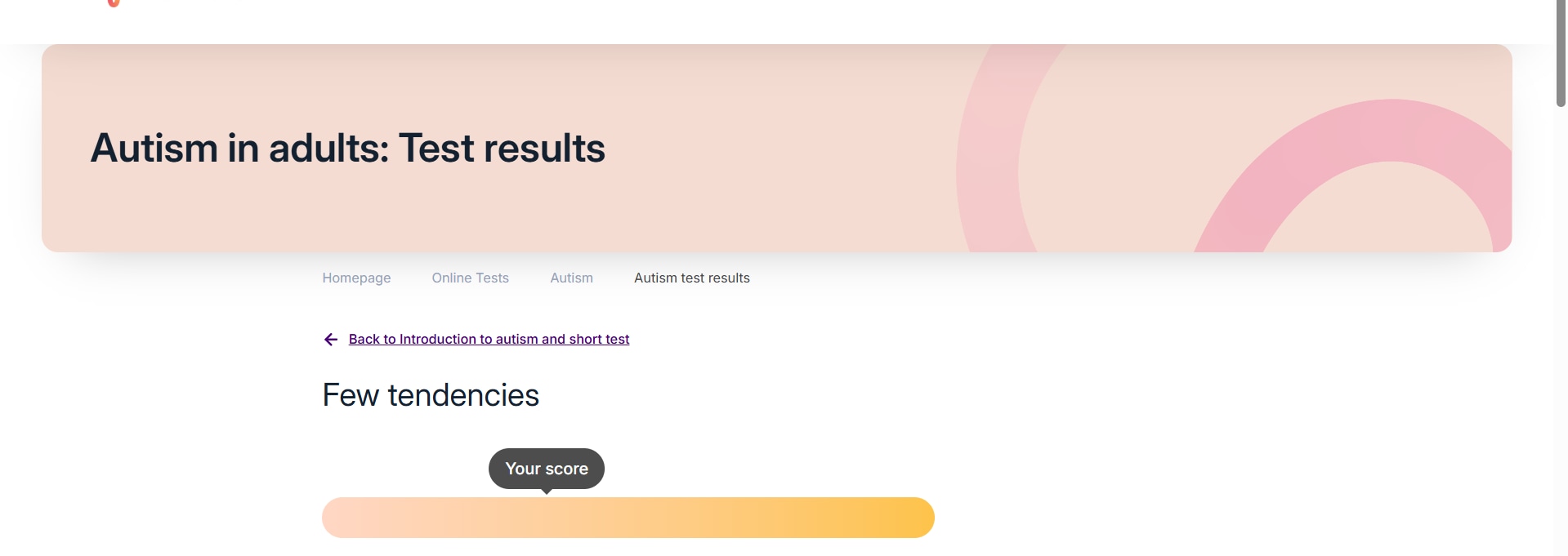Click the Few tendencies heading
This screenshot has width=1568, height=556.
point(431,396)
